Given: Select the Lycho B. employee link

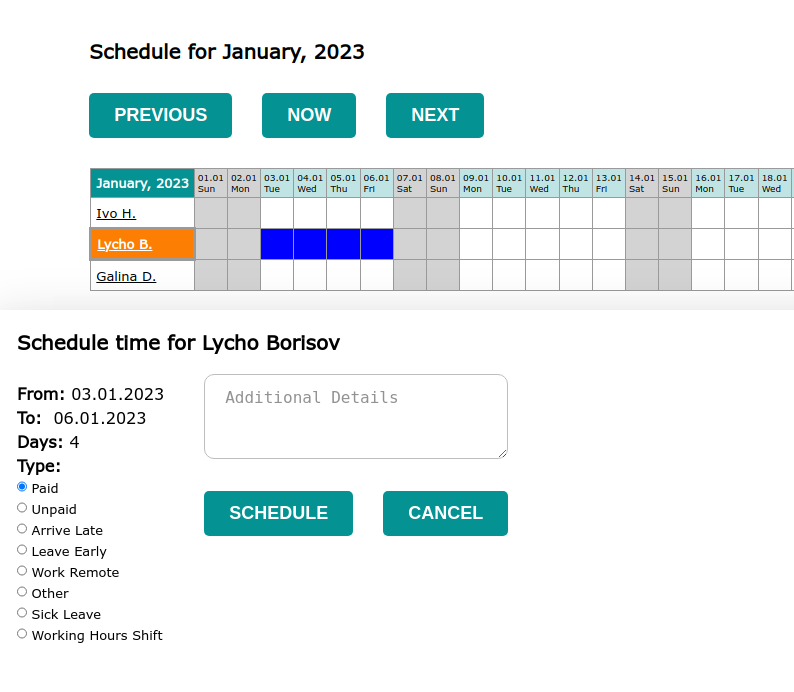Looking at the screenshot, I should pyautogui.click(x=124, y=244).
